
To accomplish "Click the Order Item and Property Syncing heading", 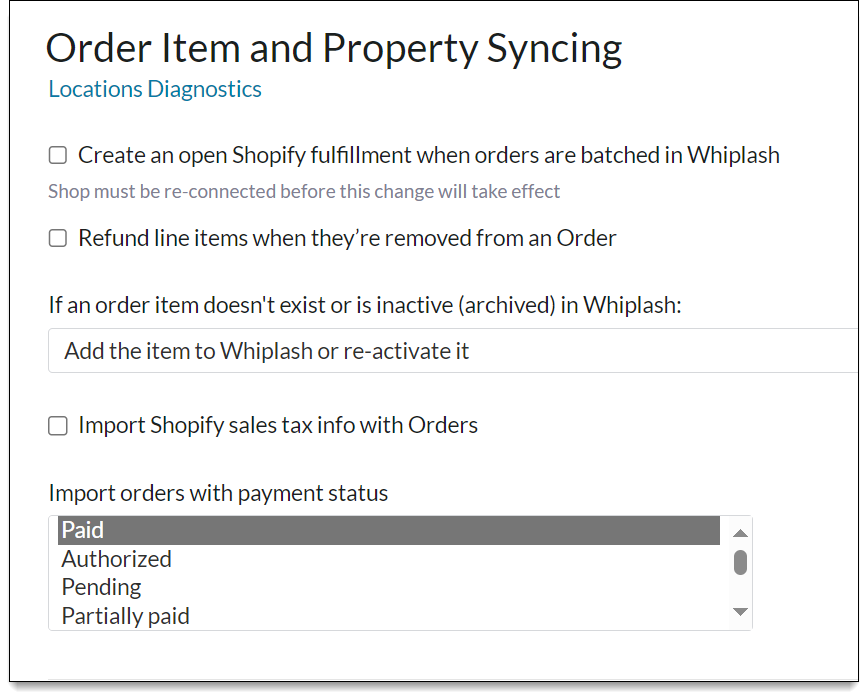I will point(333,47).
